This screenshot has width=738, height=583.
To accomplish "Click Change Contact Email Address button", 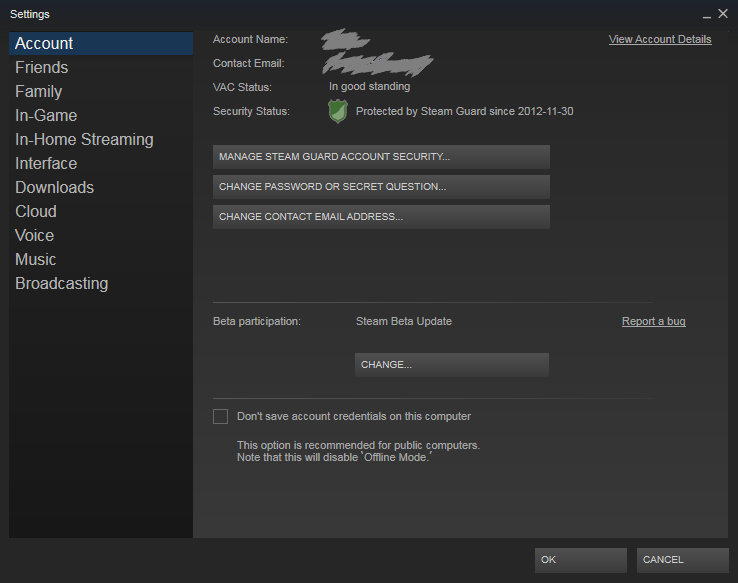I will click(381, 217).
